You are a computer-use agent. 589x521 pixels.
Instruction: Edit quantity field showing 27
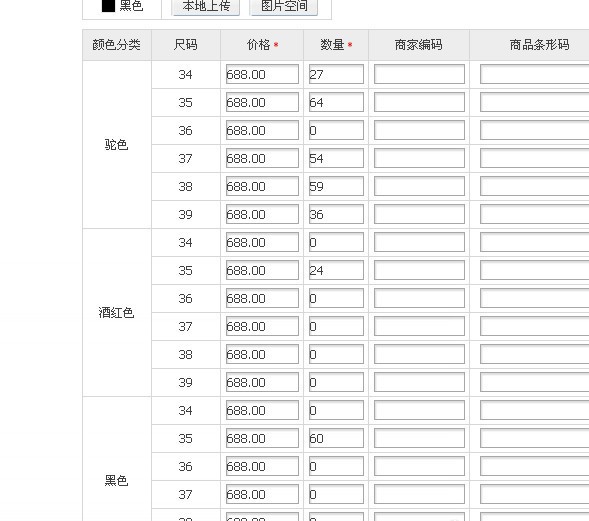(x=336, y=74)
